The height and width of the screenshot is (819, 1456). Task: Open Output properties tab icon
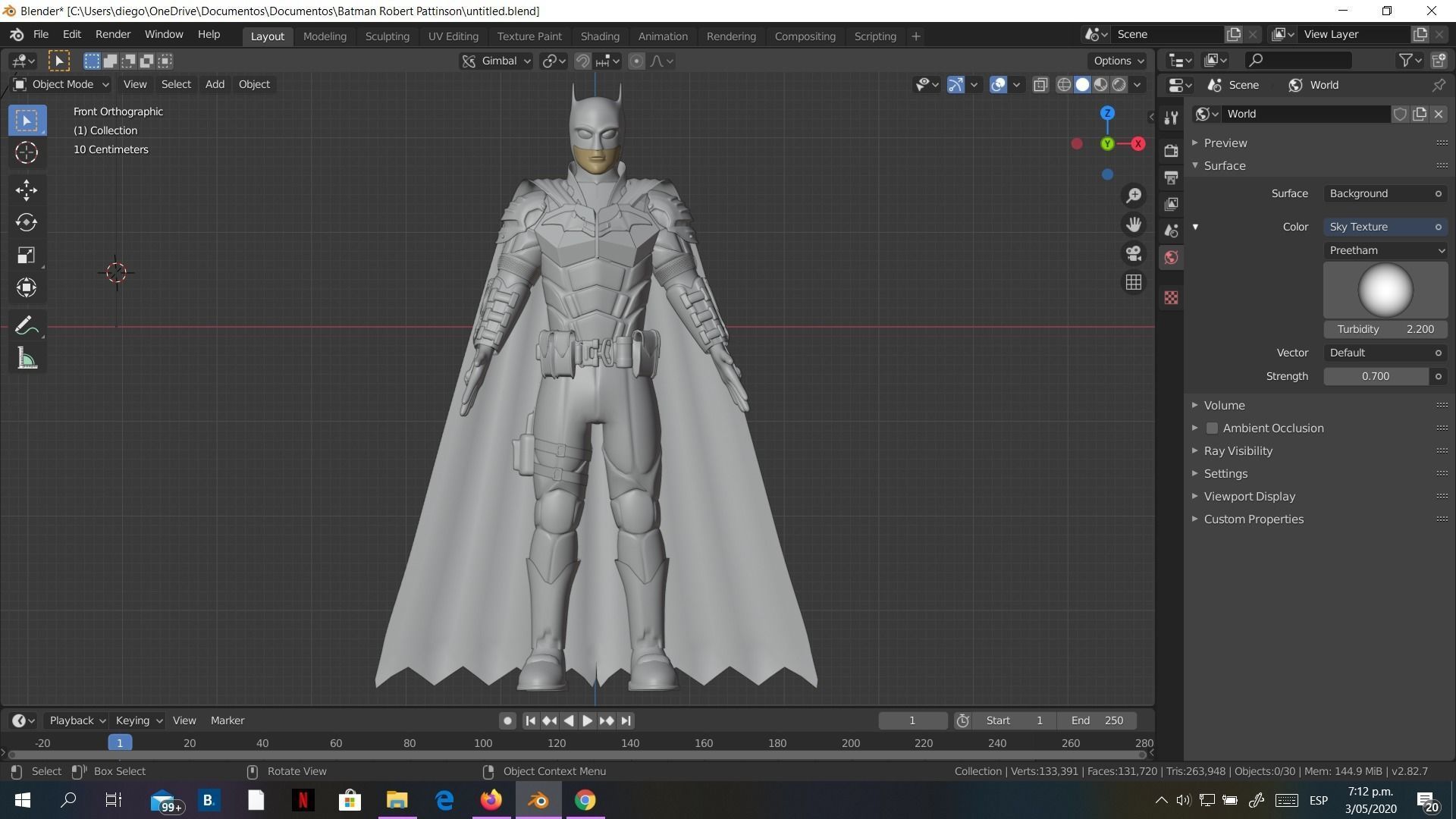(1172, 177)
